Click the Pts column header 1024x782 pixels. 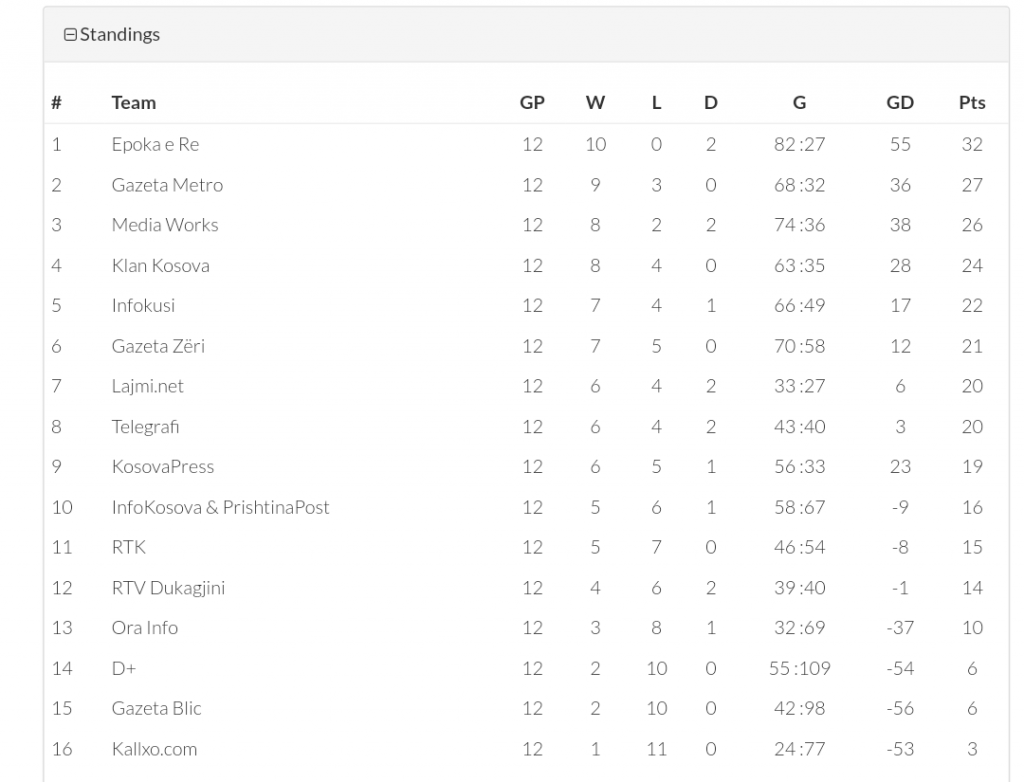[972, 103]
